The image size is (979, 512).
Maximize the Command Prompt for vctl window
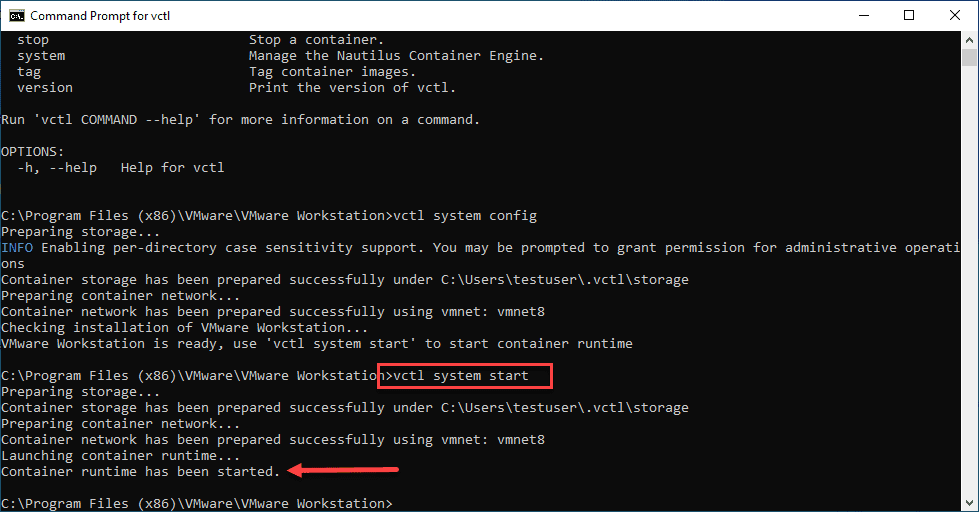(x=909, y=15)
